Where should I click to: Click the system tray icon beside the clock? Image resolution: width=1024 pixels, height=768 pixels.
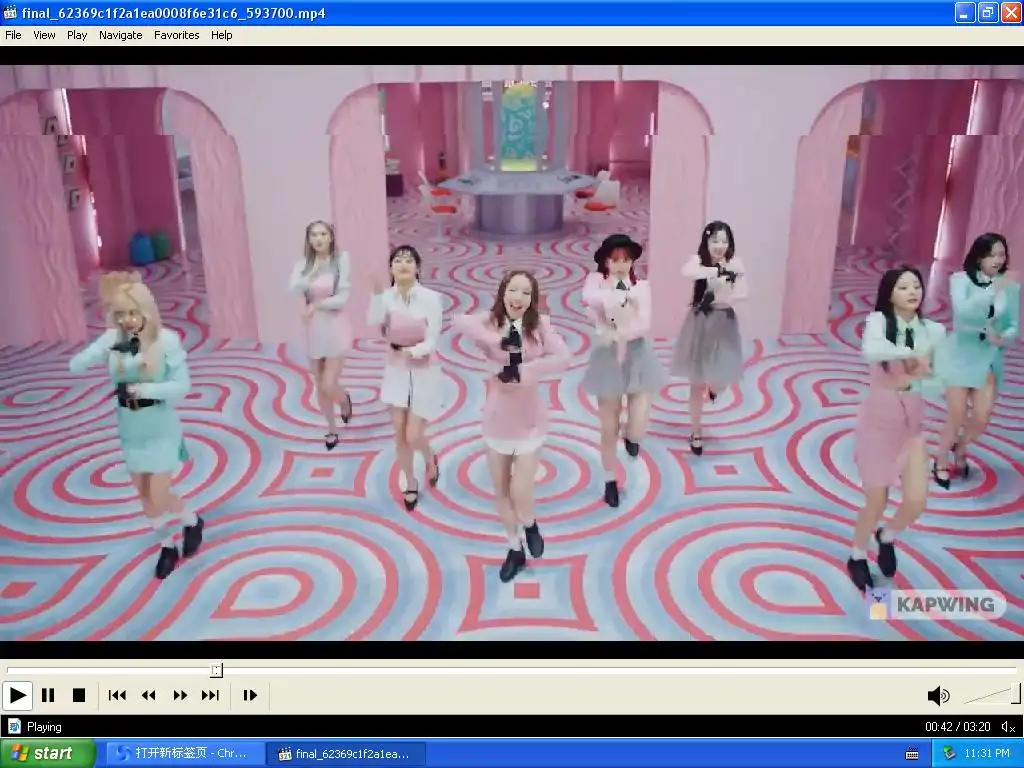(950, 754)
